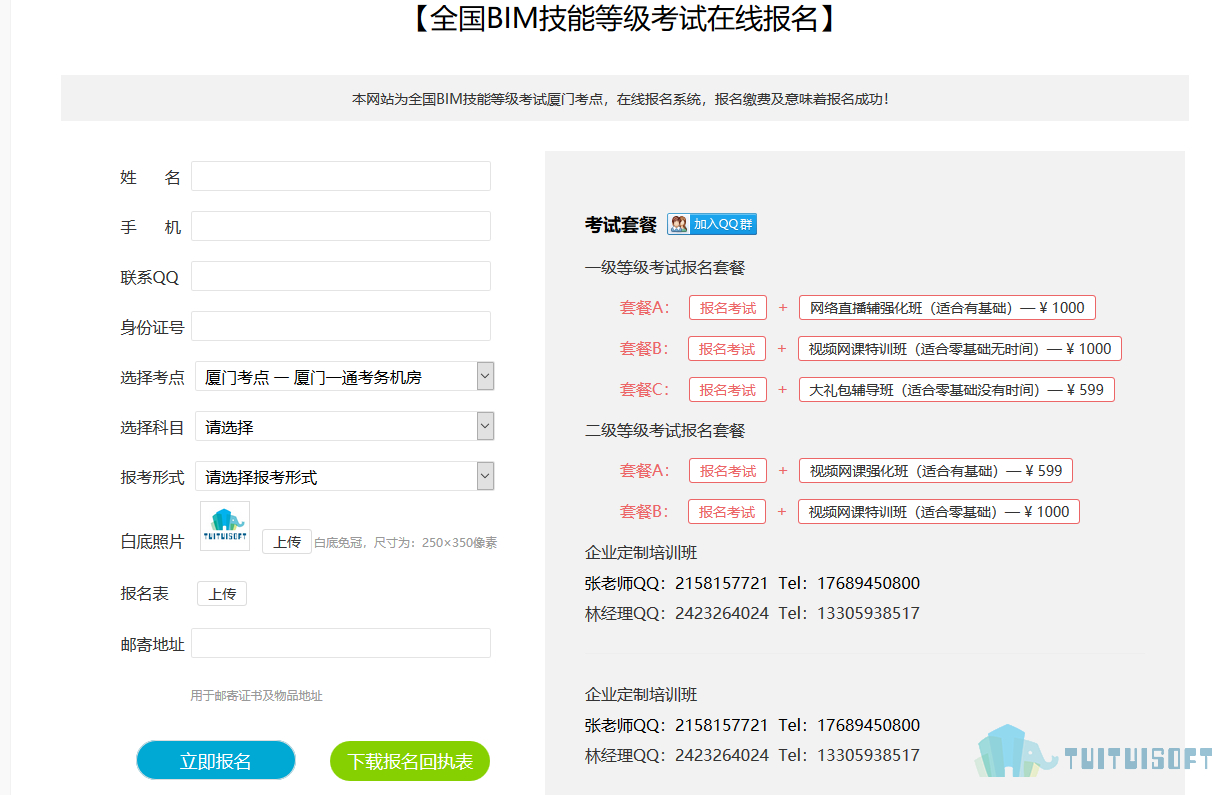Viewport: 1219px width, 795px height.
Task: Click the 考试套餐 heading text
Action: pos(620,225)
